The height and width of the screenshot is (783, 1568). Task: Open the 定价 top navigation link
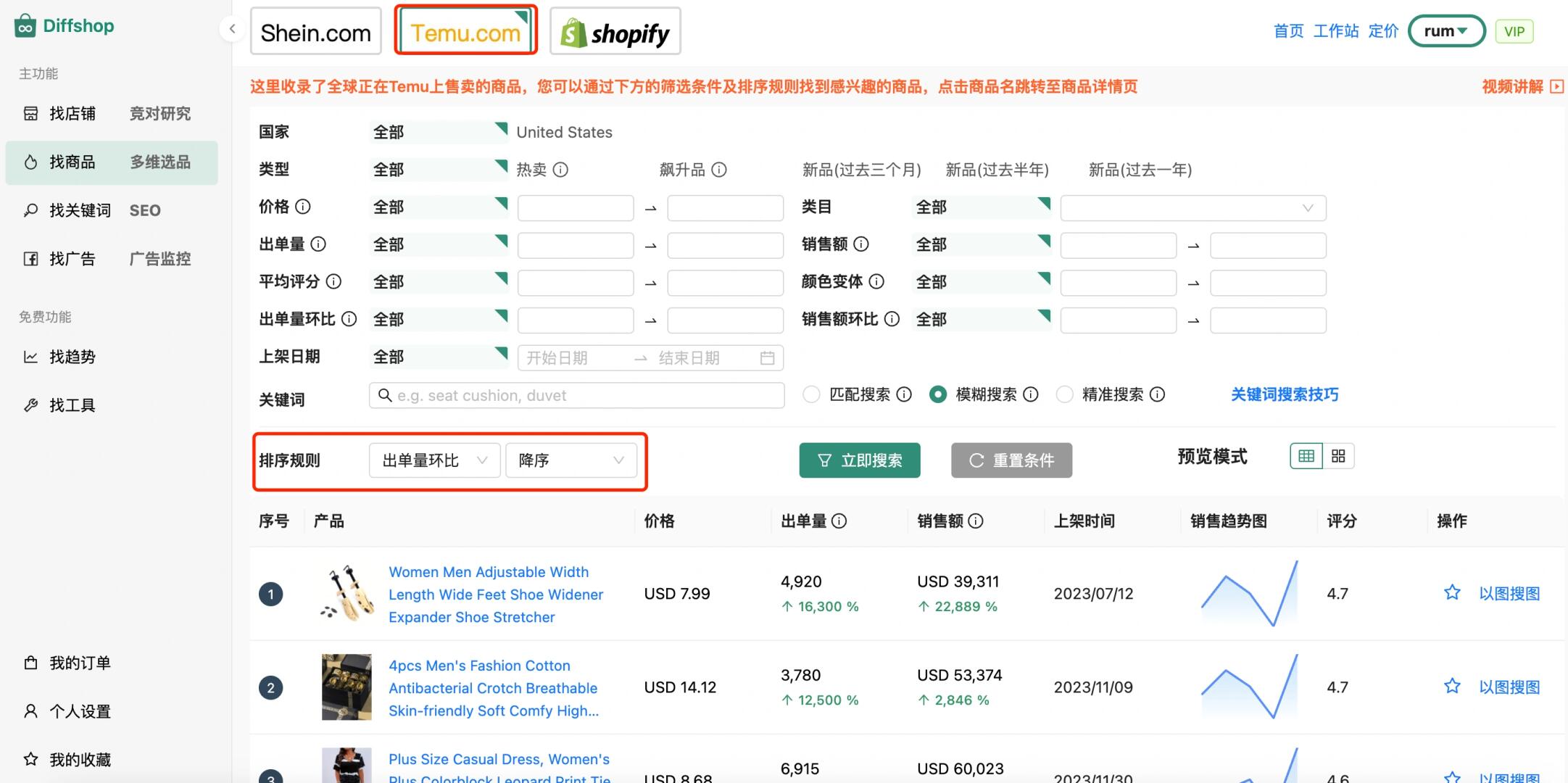click(1383, 31)
